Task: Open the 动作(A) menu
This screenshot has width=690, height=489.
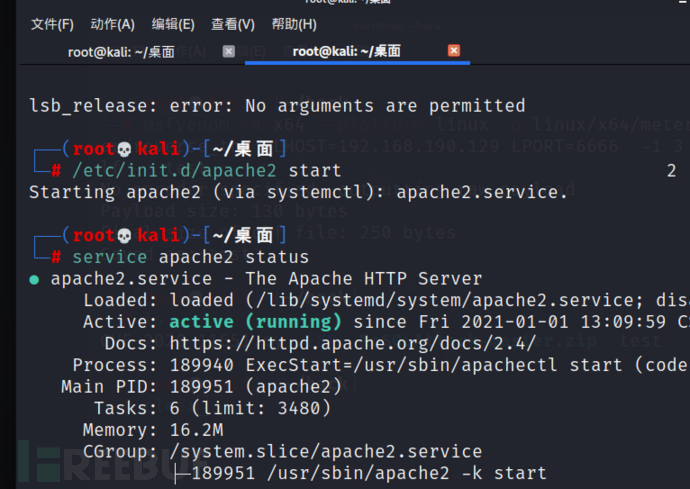Action: click(x=112, y=23)
